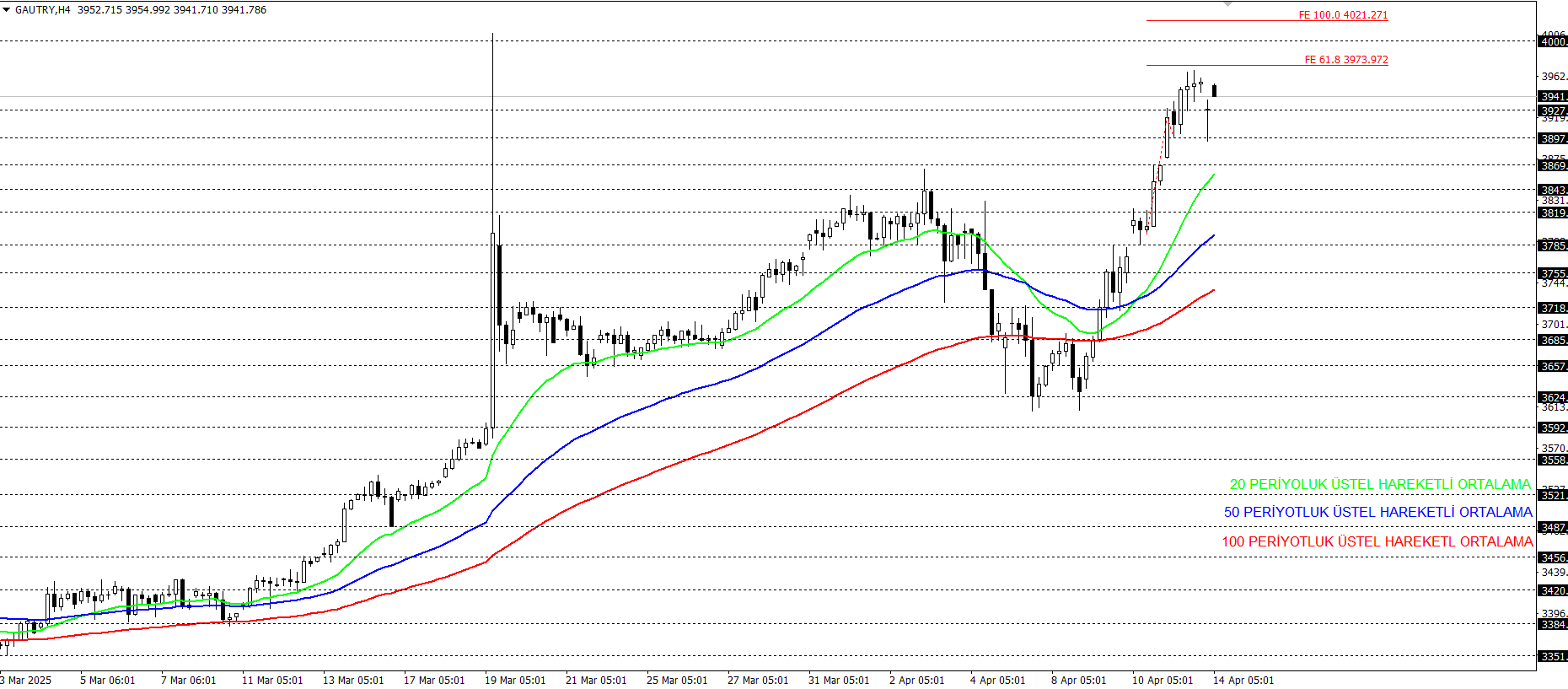1568x689 pixels.
Task: Click the 3685 price level tag
Action: tap(1553, 340)
